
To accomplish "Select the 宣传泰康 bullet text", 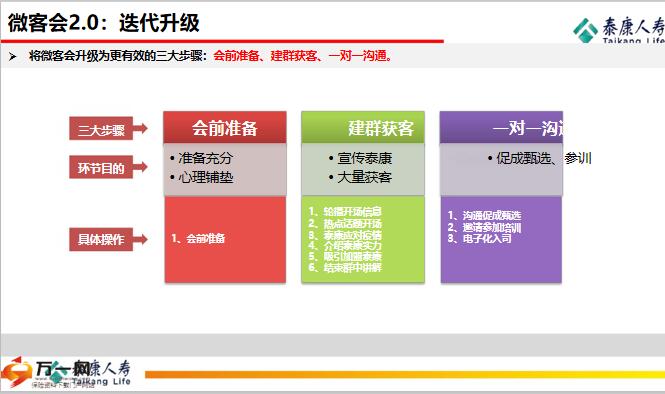I will pyautogui.click(x=364, y=158).
